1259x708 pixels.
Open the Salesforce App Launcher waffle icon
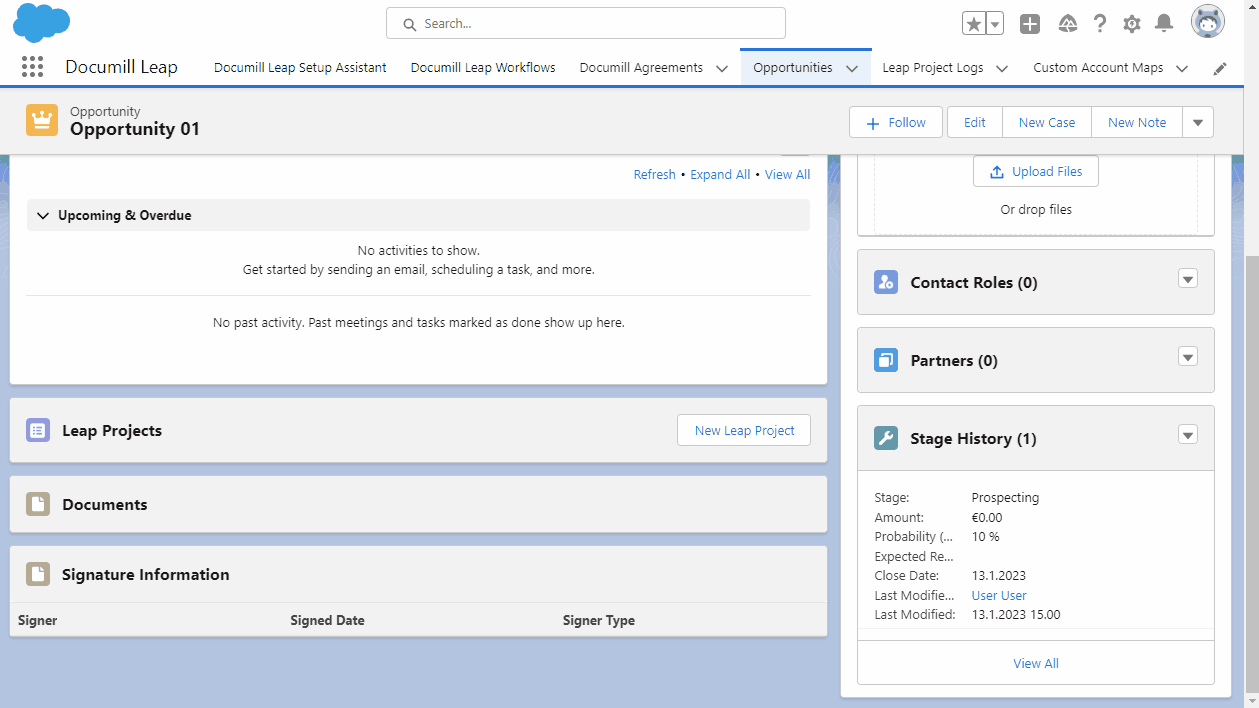[x=32, y=66]
